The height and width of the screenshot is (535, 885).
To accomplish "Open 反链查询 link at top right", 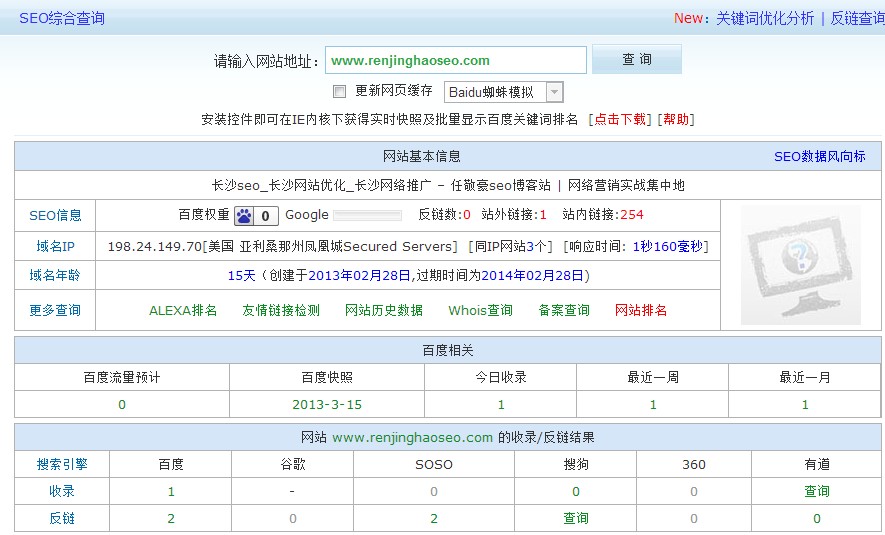I will pos(857,18).
